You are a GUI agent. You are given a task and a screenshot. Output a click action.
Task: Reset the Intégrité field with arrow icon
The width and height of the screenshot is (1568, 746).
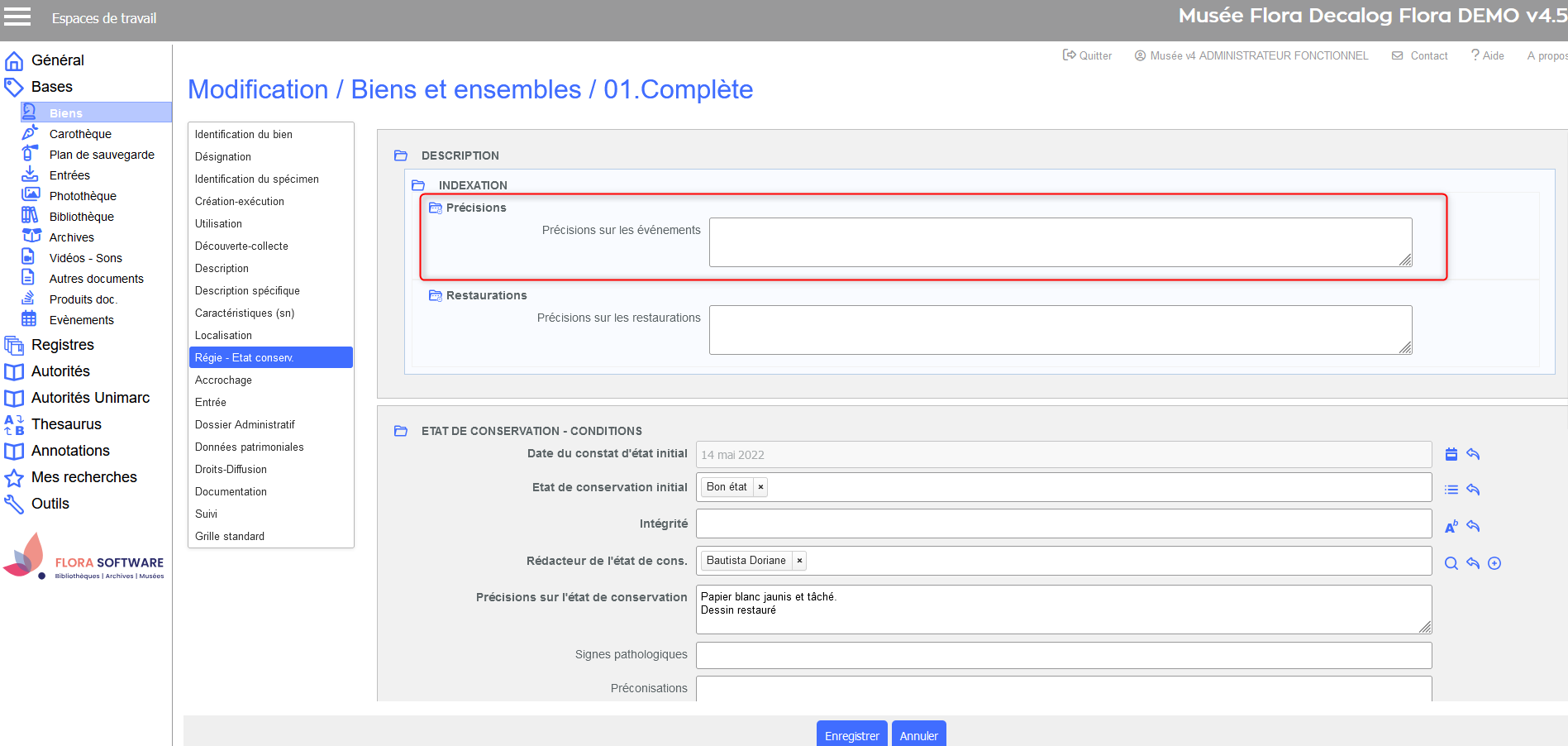pyautogui.click(x=1472, y=526)
